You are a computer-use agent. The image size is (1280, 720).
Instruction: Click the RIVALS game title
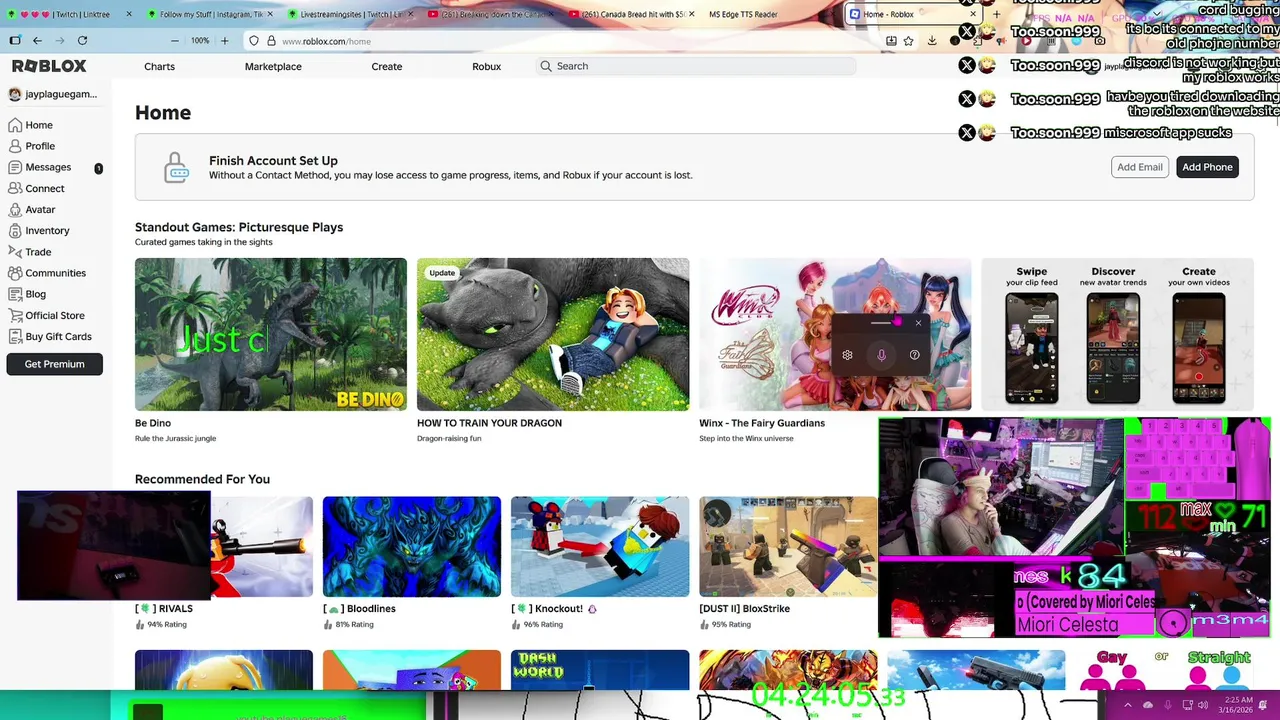click(x=164, y=608)
